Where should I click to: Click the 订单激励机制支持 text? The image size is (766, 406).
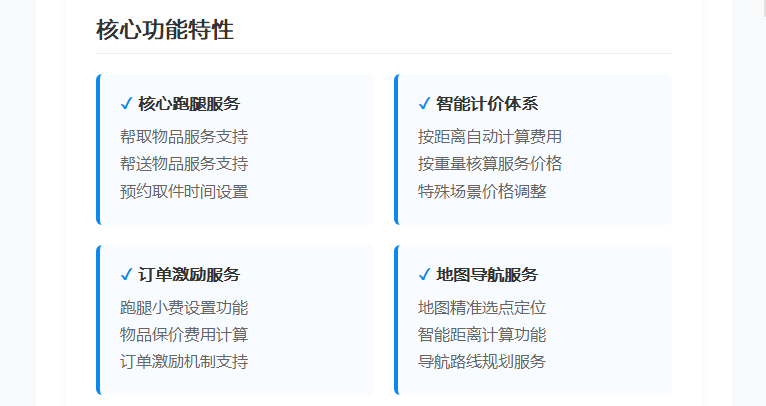184,362
